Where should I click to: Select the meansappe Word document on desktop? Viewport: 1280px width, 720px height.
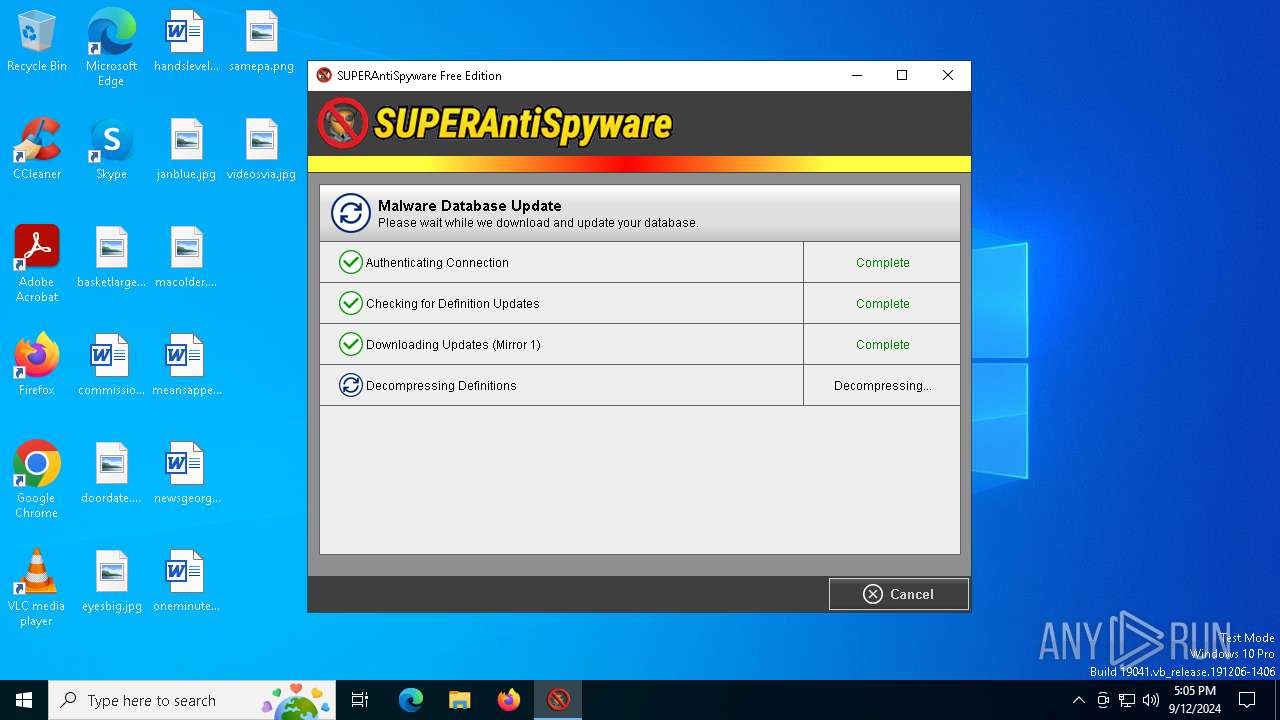pyautogui.click(x=186, y=366)
